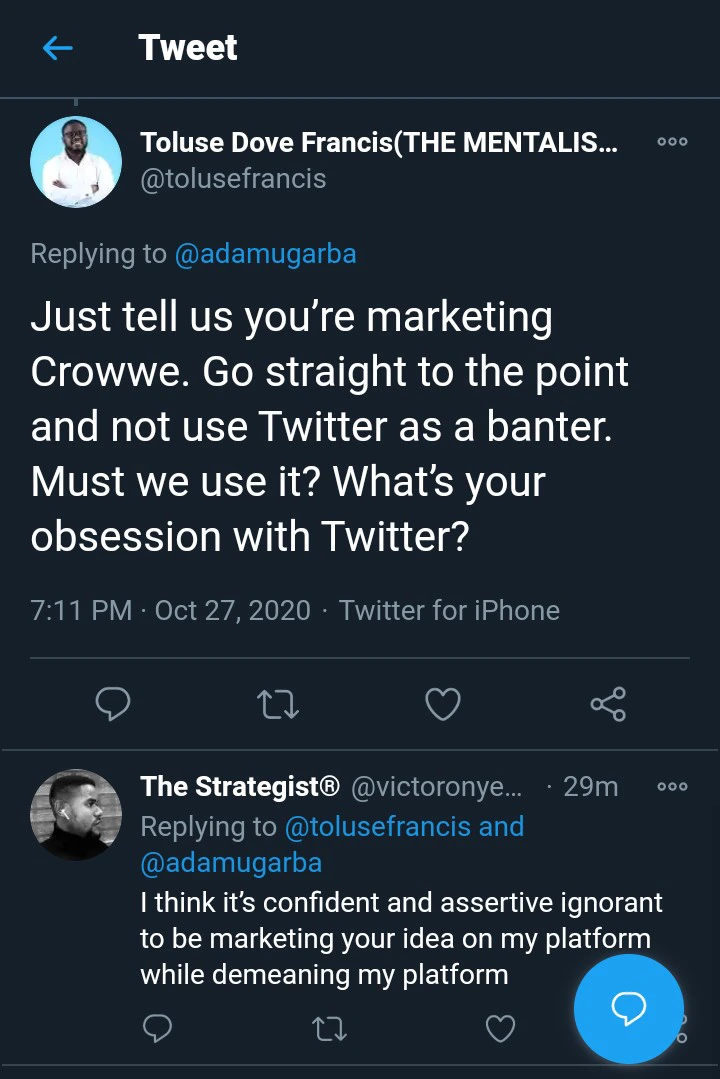The image size is (720, 1079).
Task: Tap the back arrow icon
Action: (58, 48)
